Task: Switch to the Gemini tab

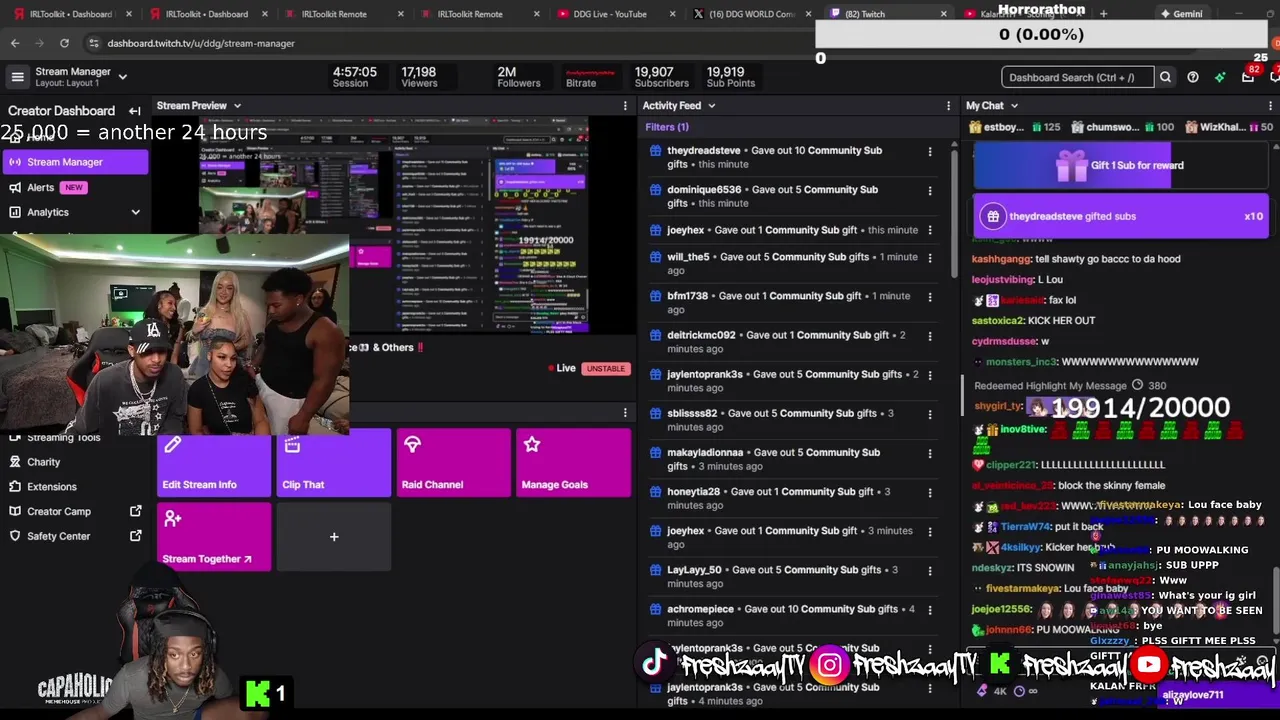Action: tap(1182, 14)
